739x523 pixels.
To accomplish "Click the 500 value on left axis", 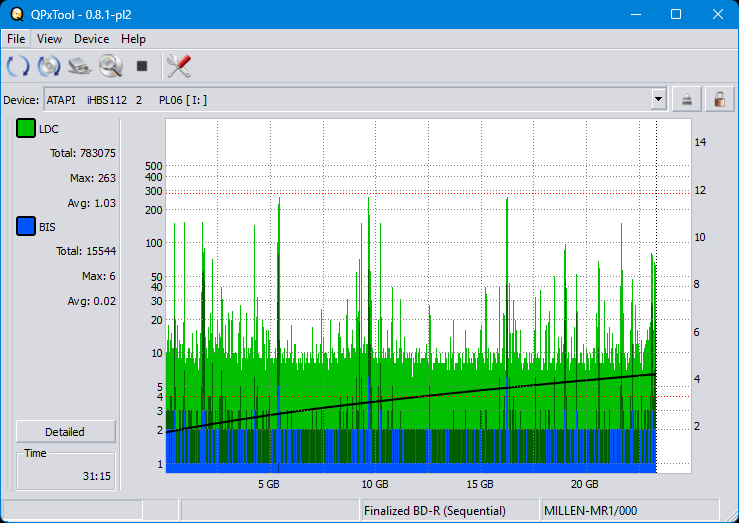I will [x=154, y=166].
